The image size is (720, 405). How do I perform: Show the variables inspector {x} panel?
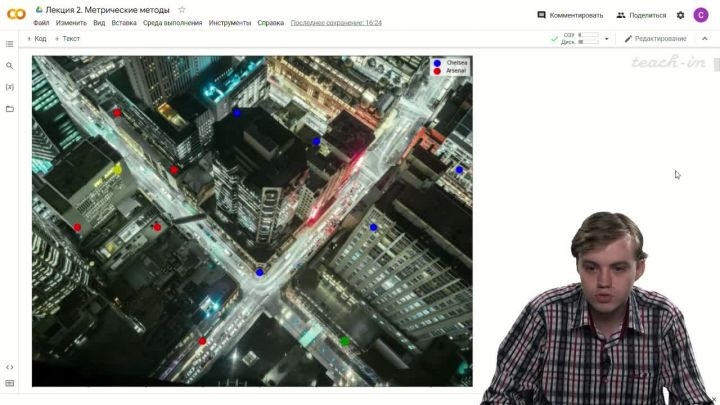[x=10, y=87]
